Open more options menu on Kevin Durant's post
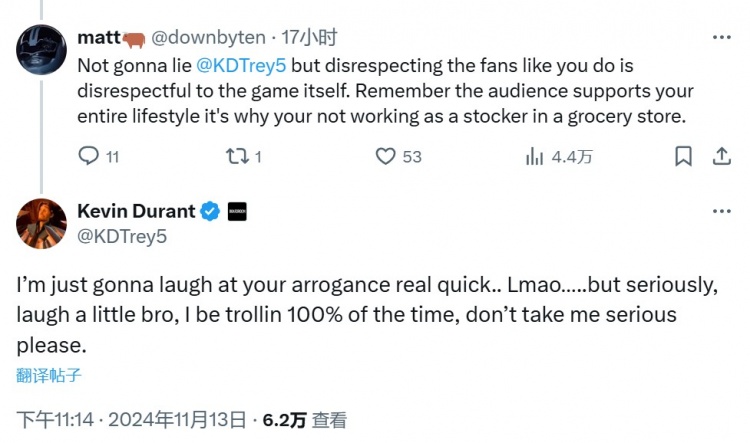Viewport: 750px width, 443px height. tap(720, 211)
